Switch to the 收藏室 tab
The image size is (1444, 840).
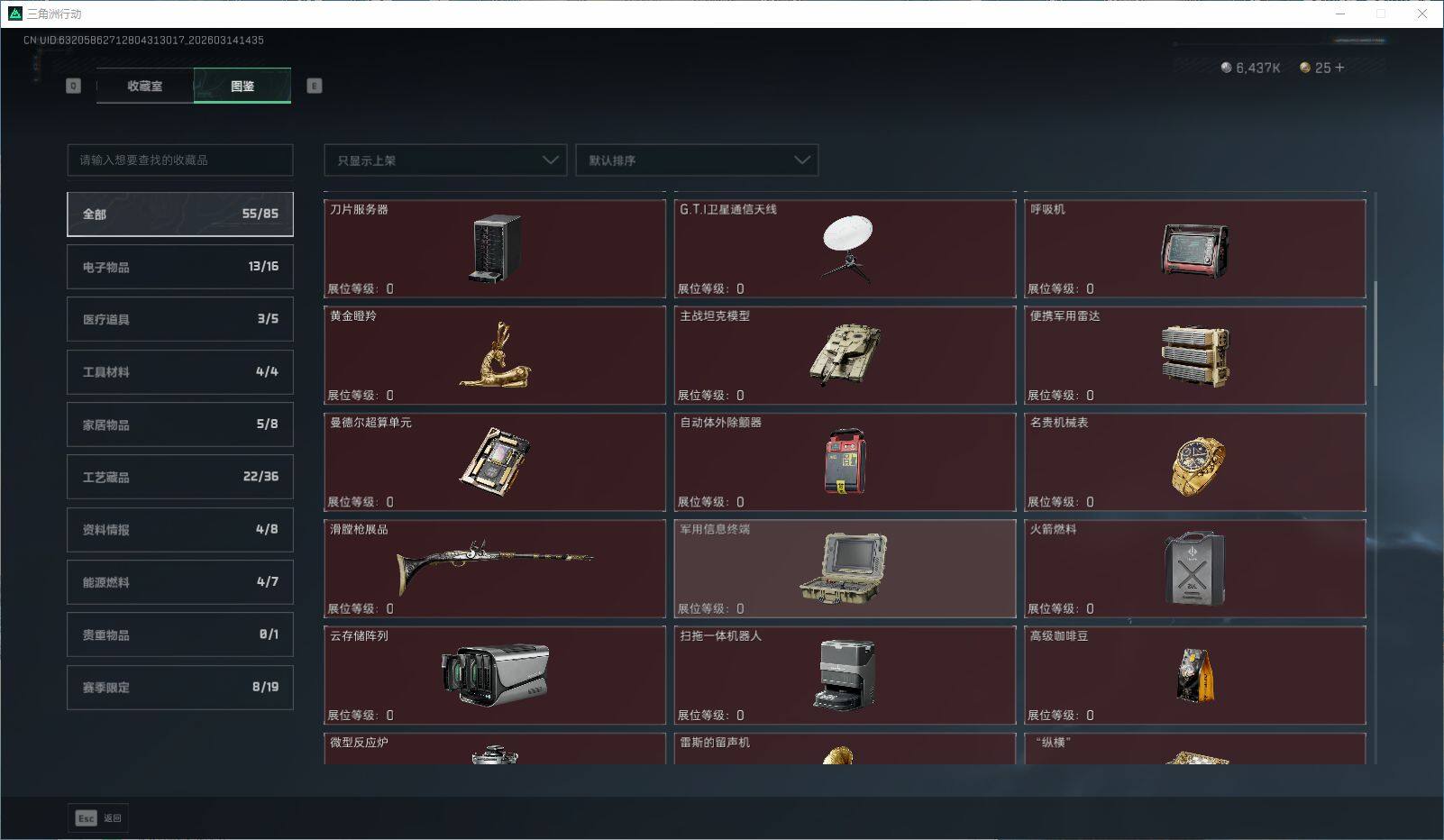pos(144,86)
